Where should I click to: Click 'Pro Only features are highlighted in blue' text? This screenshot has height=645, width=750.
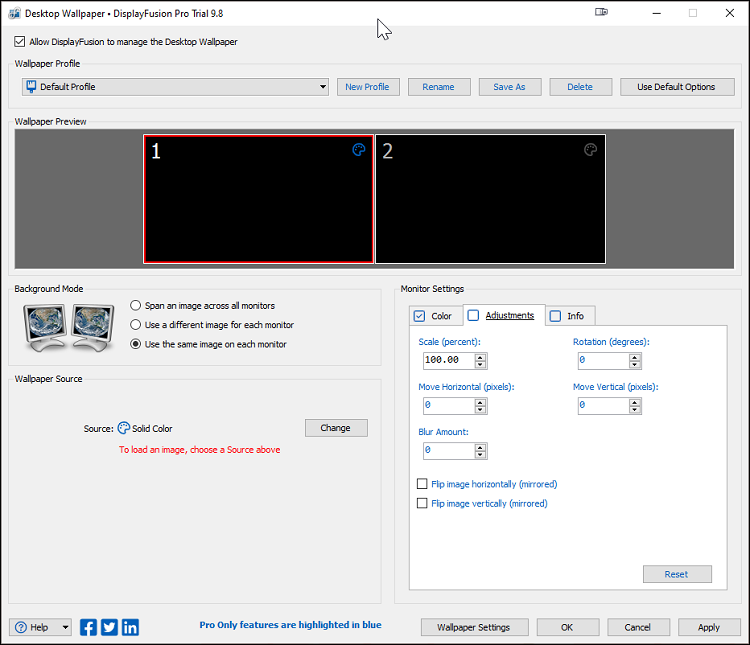[x=290, y=624]
